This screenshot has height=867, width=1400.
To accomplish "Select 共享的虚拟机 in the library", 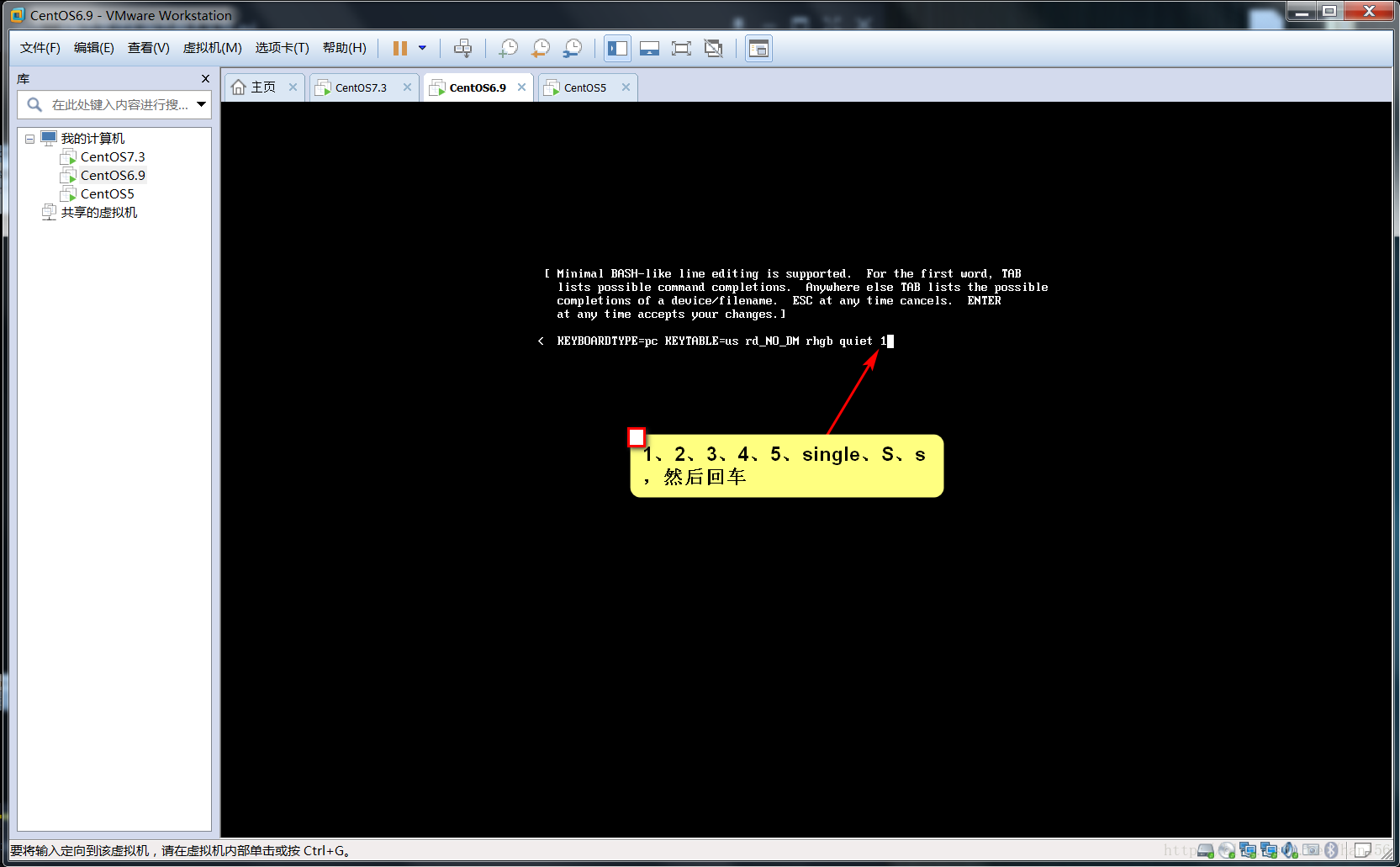I will tap(99, 213).
